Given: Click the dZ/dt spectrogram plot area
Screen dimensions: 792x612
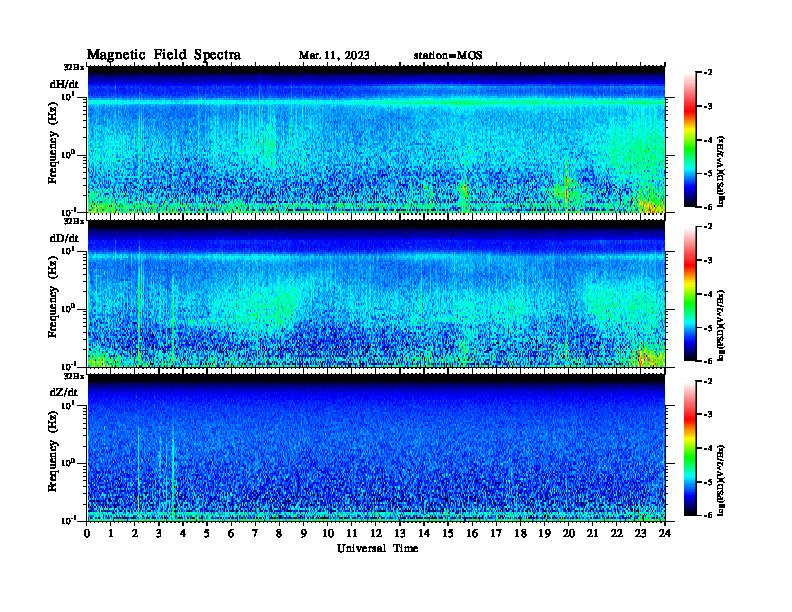Looking at the screenshot, I should 376,448.
